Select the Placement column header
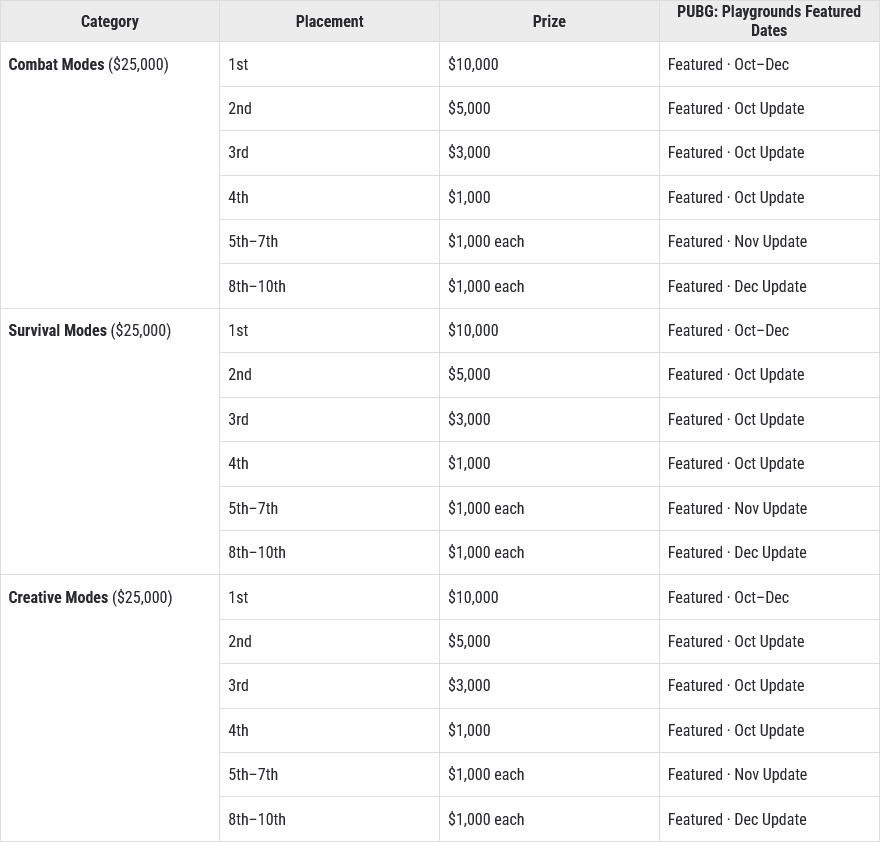The width and height of the screenshot is (880, 842). click(329, 21)
